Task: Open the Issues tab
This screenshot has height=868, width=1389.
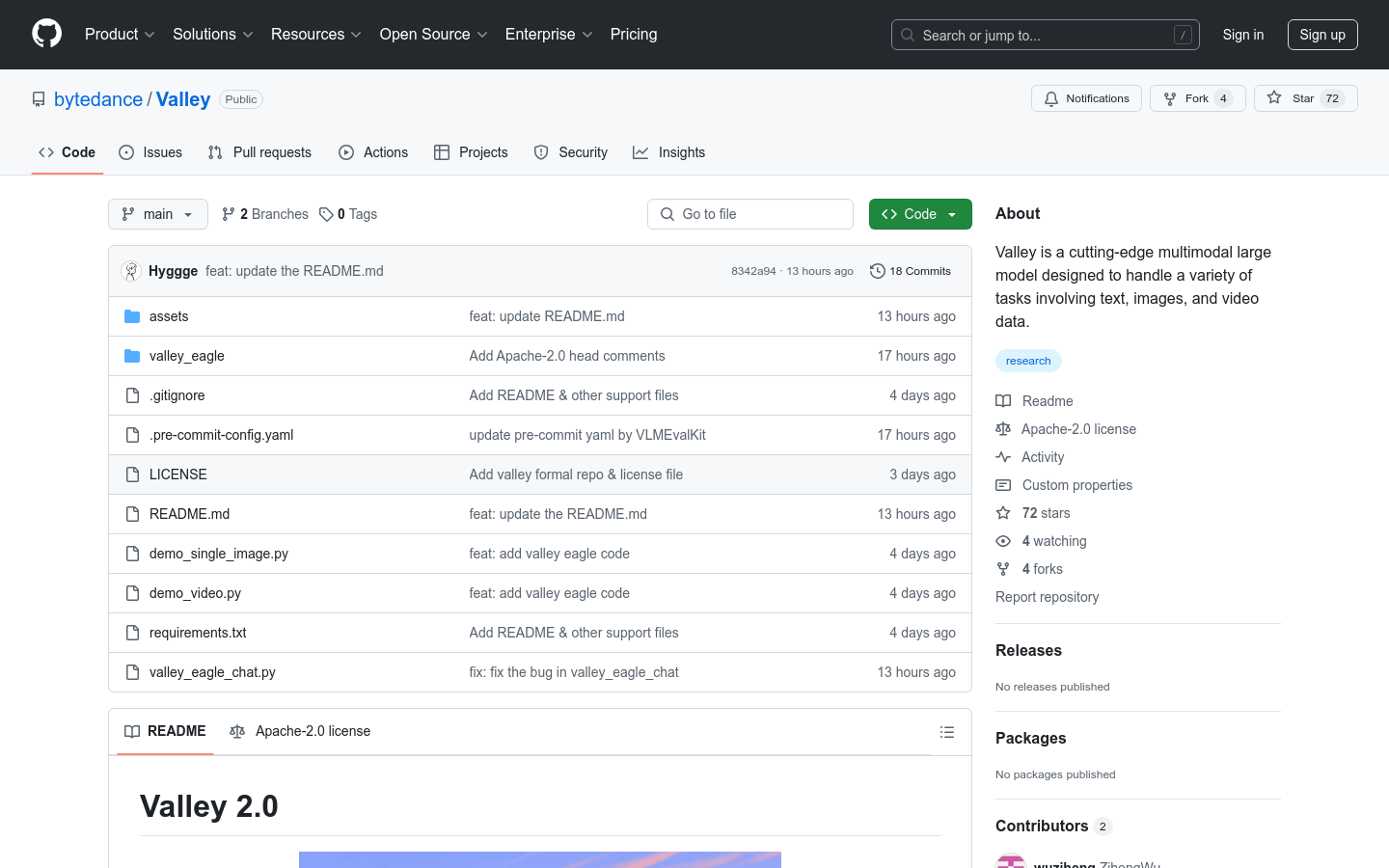Action: [150, 152]
